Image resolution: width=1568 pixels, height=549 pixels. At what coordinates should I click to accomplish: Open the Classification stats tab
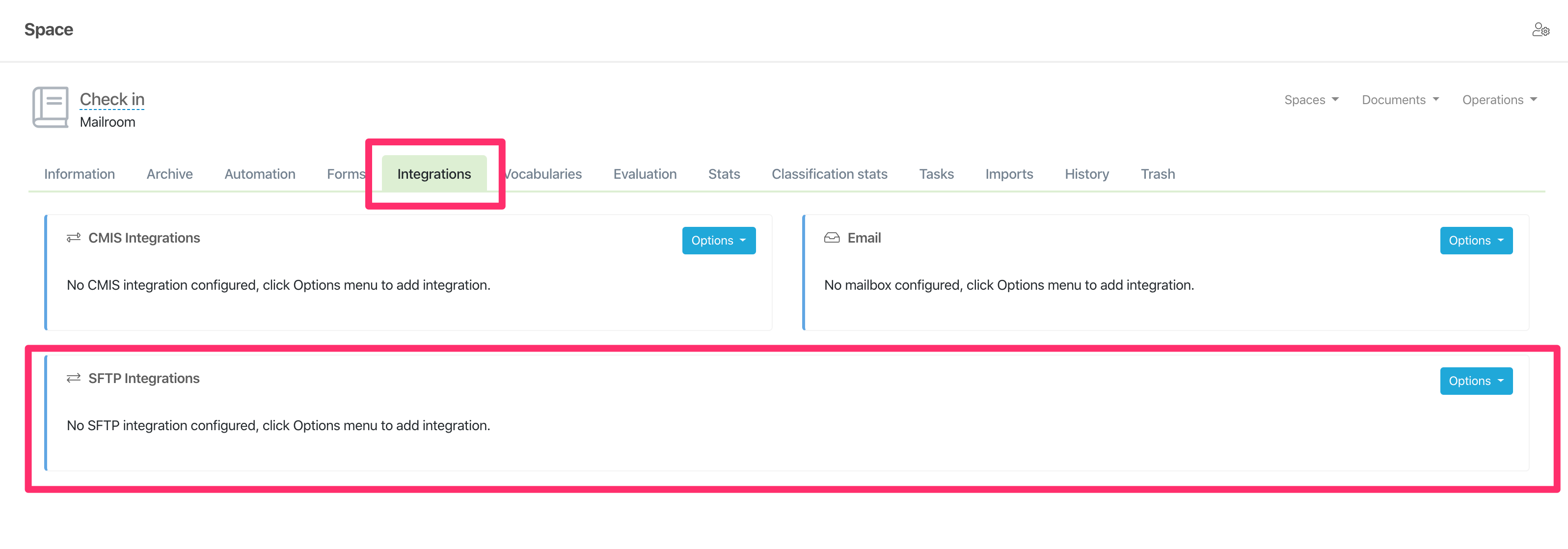829,174
